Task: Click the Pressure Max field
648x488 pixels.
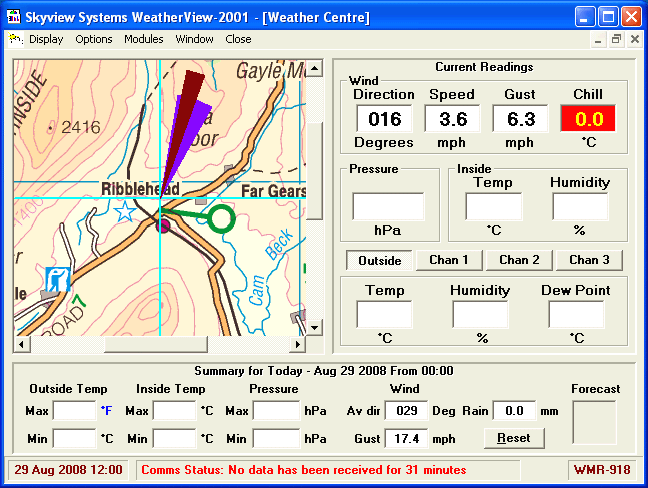Action: [x=277, y=411]
